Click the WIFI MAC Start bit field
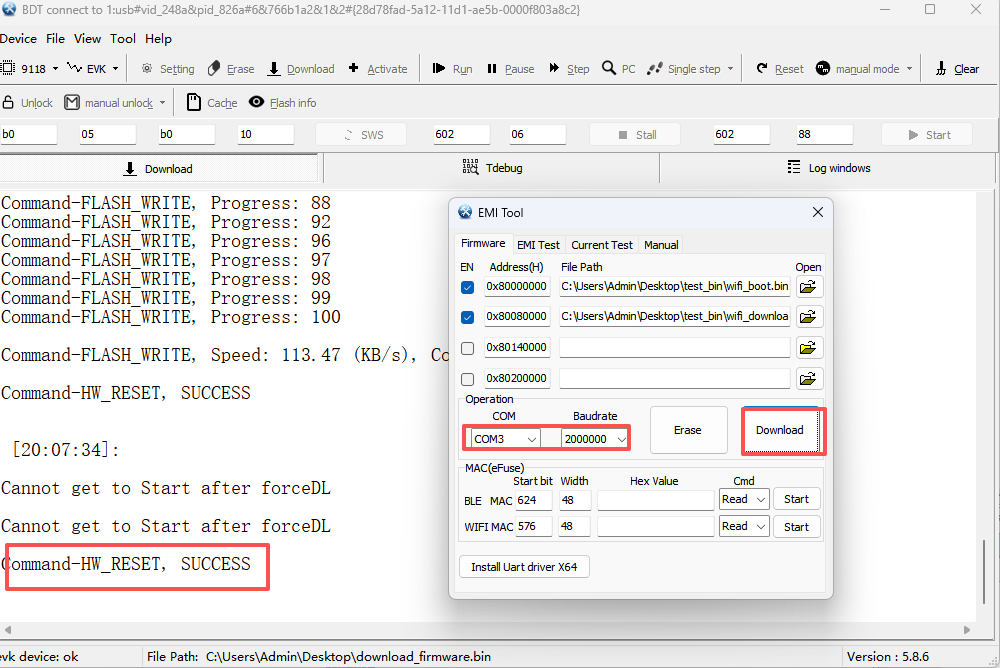Viewport: 1000px width, 668px height. click(x=534, y=526)
